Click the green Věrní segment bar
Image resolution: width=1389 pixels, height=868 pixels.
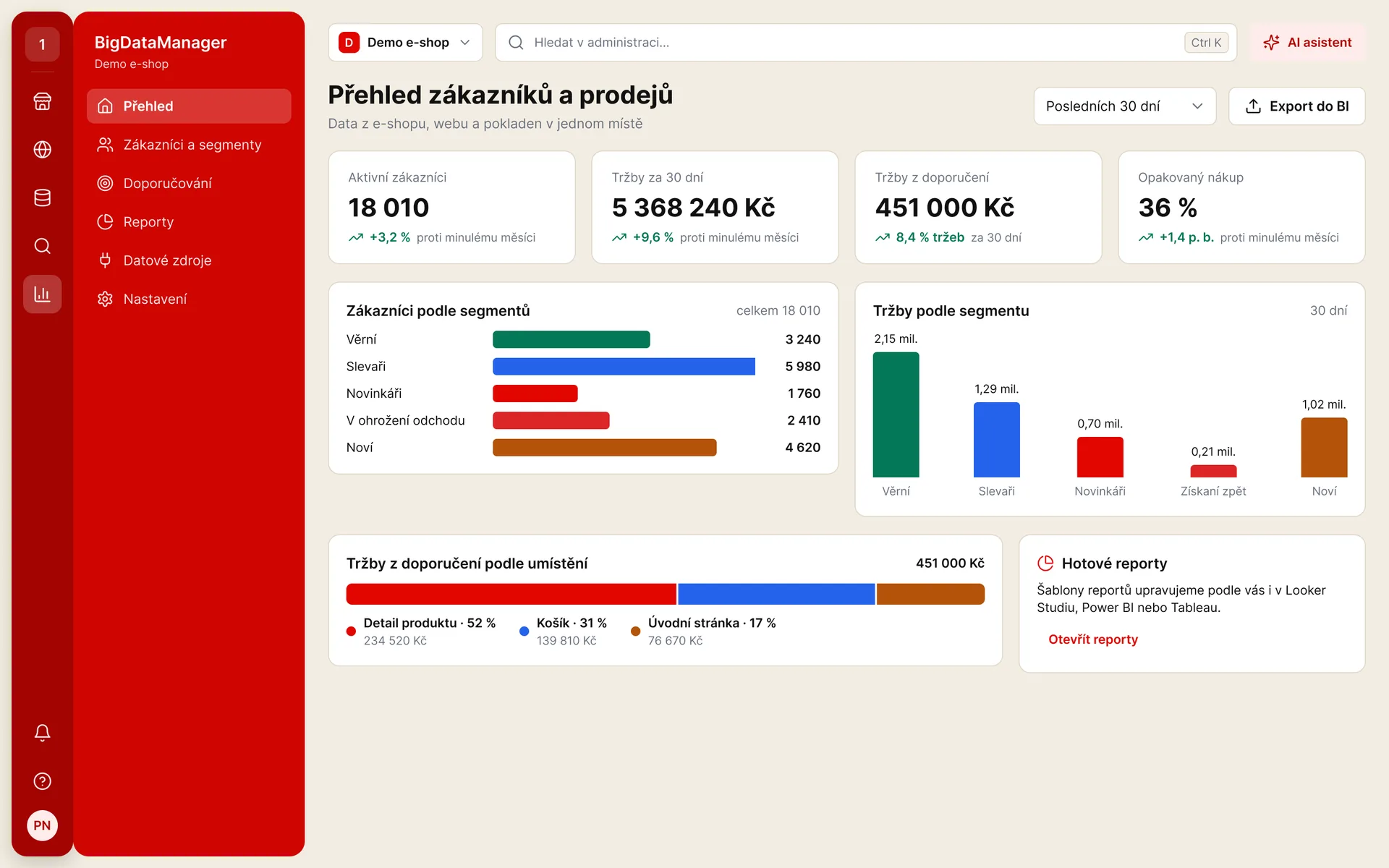(x=571, y=339)
